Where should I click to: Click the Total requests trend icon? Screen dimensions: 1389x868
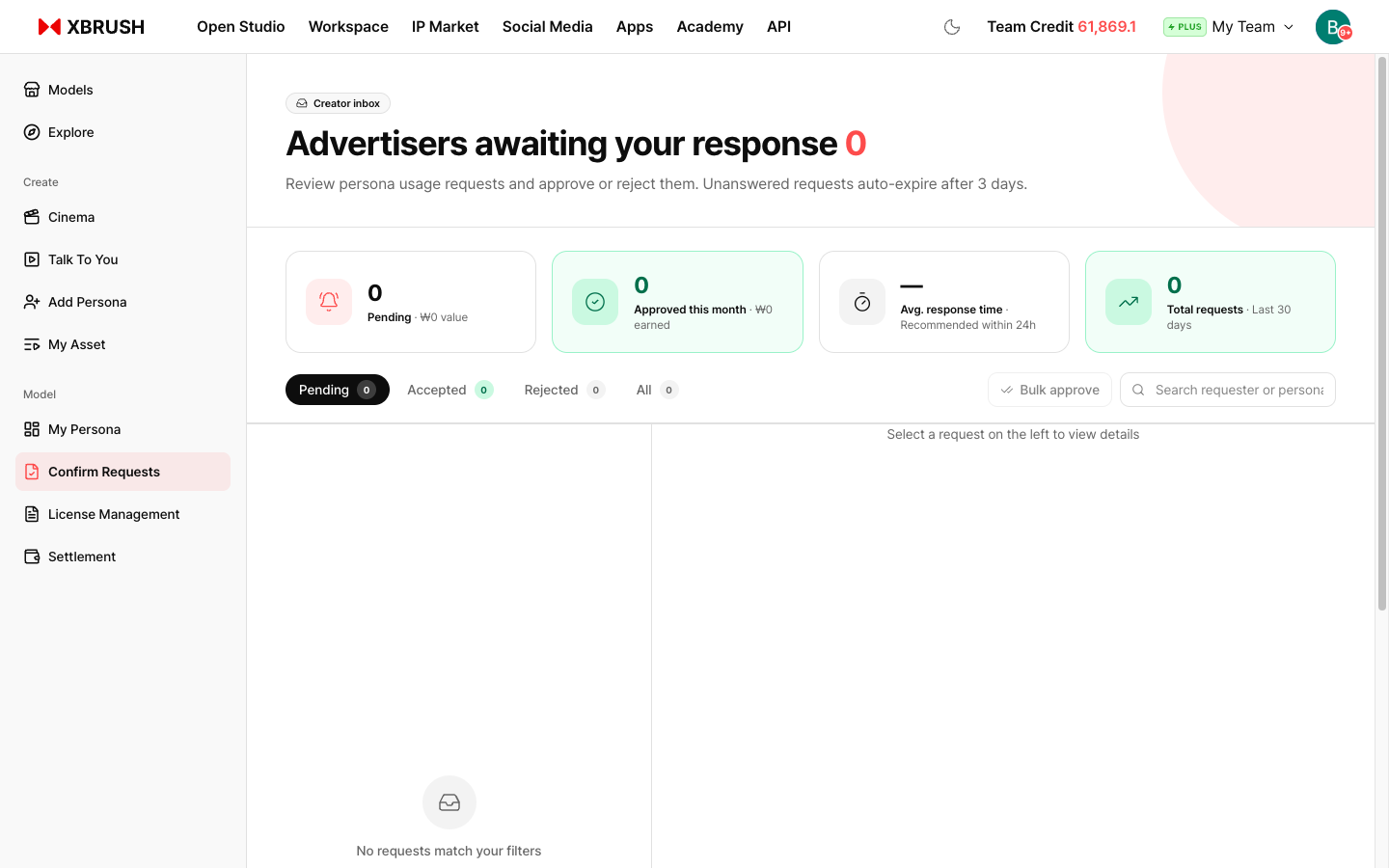1129,302
